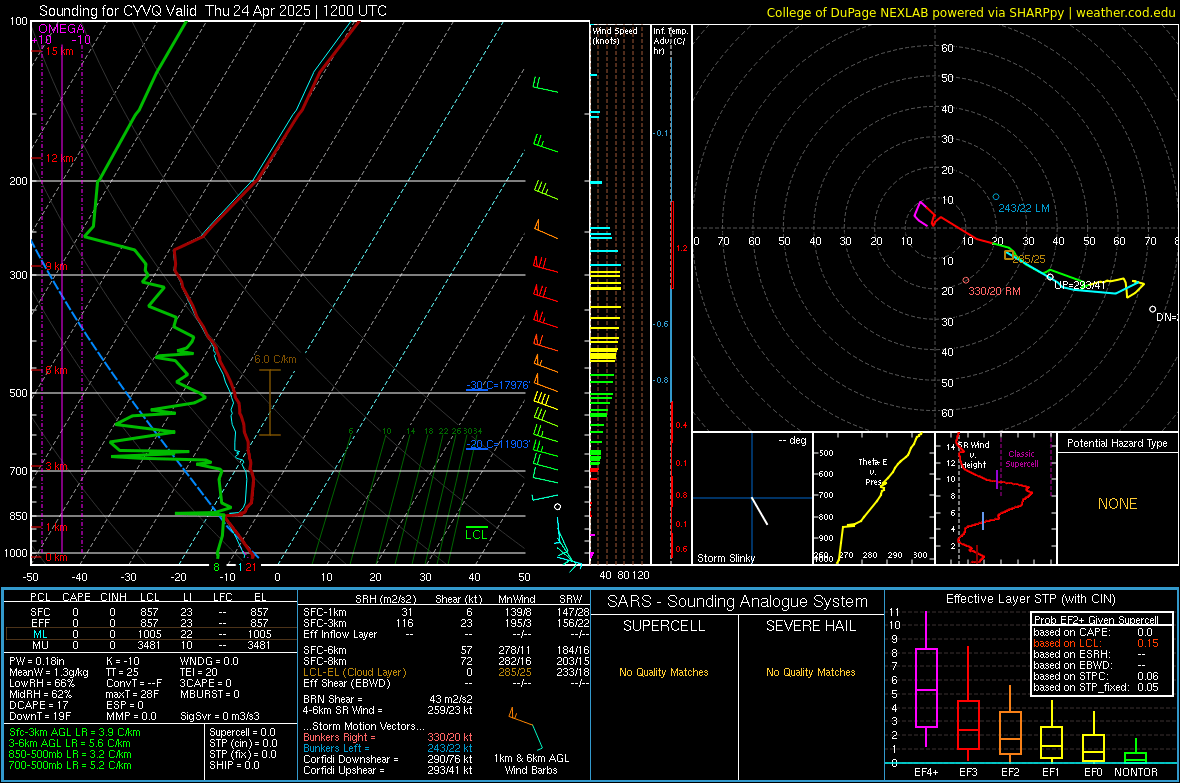Click the Classic Supercell annotation
Image resolution: width=1180 pixels, height=783 pixels.
[1022, 459]
